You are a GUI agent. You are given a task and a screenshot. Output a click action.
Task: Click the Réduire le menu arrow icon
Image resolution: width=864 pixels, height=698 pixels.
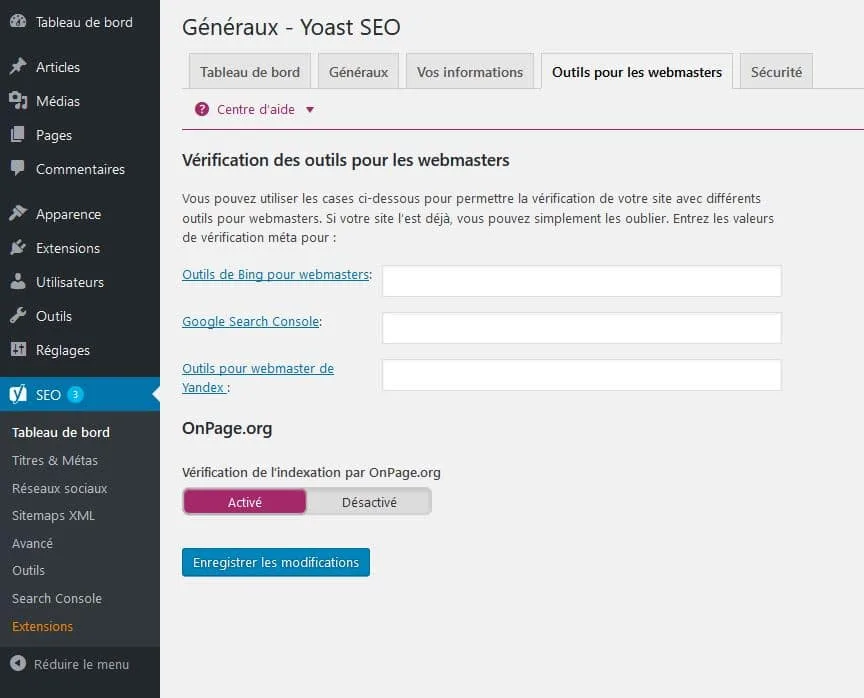(x=18, y=663)
